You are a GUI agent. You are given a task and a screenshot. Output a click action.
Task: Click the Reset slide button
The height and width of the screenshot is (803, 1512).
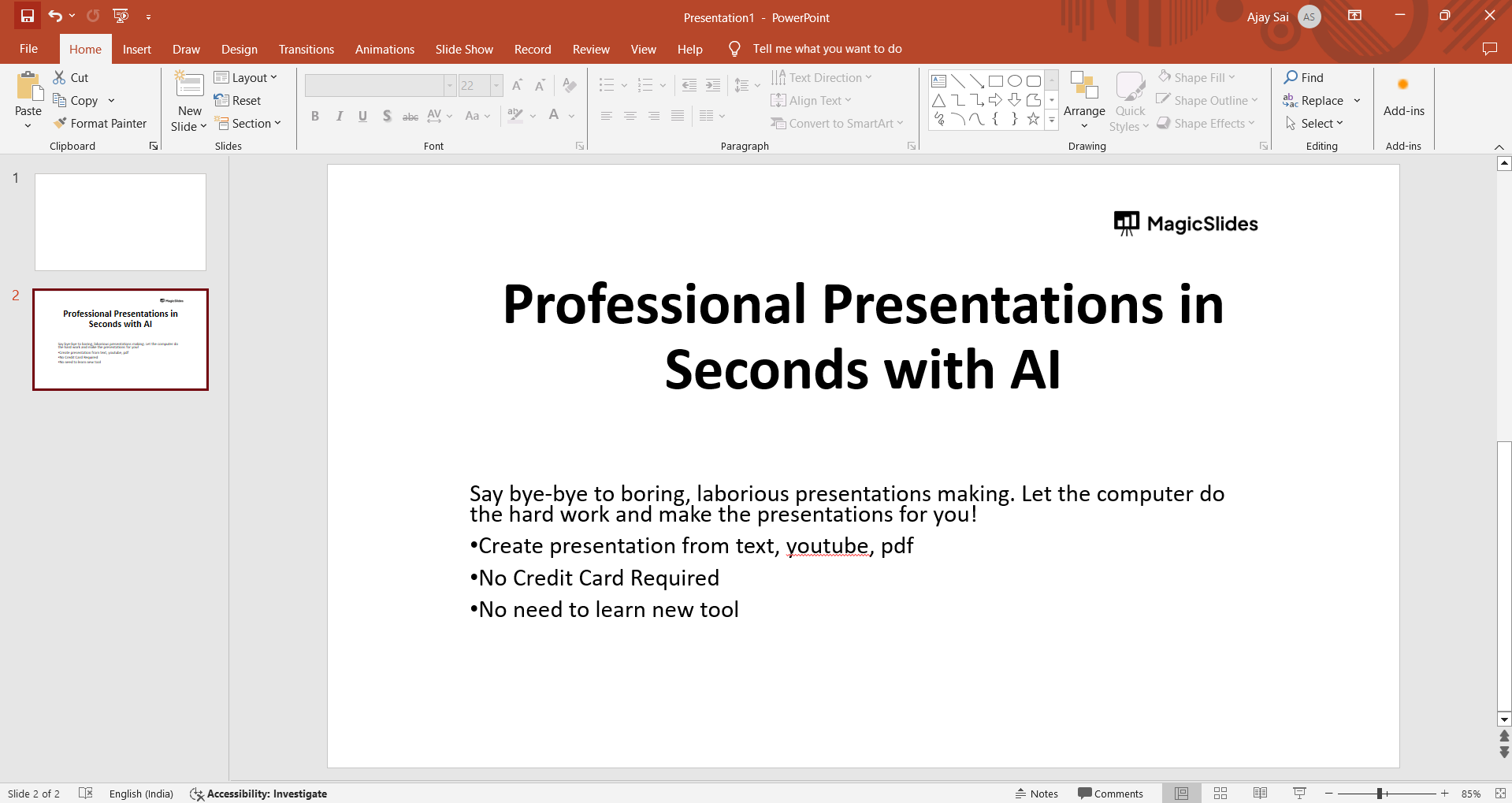coord(238,100)
